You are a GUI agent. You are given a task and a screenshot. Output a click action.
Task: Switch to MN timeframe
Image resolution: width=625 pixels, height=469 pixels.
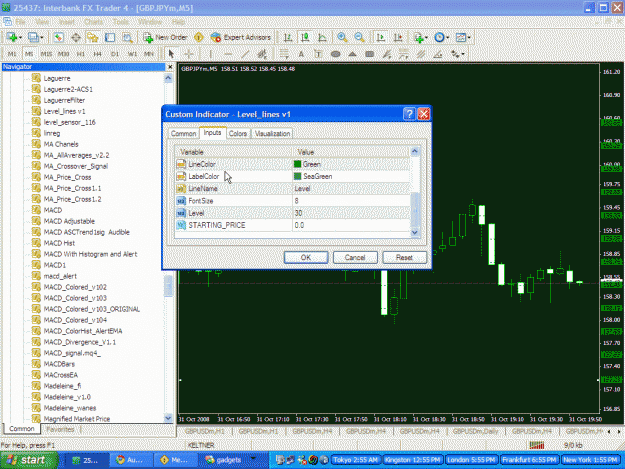point(149,54)
